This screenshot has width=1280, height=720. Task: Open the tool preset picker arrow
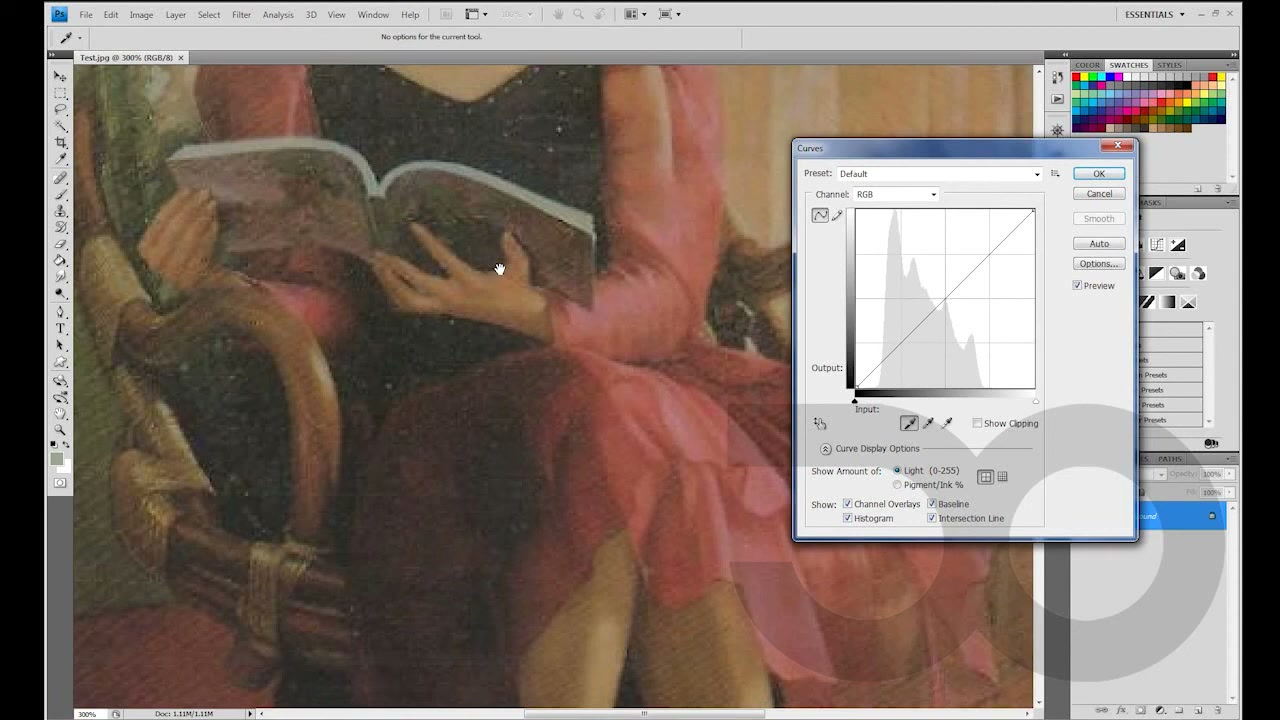coord(80,38)
